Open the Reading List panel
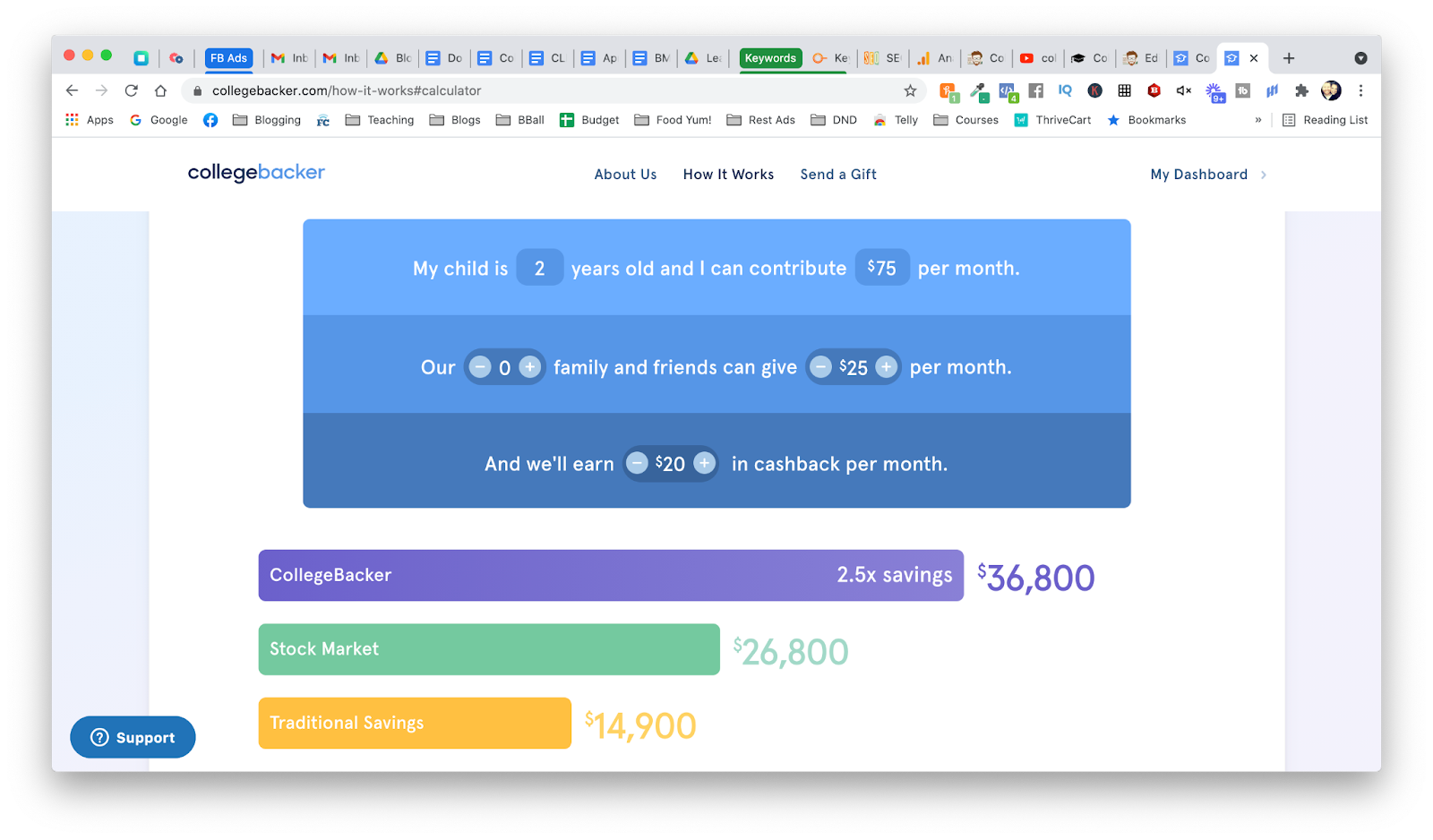The width and height of the screenshot is (1433, 840). [1325, 120]
